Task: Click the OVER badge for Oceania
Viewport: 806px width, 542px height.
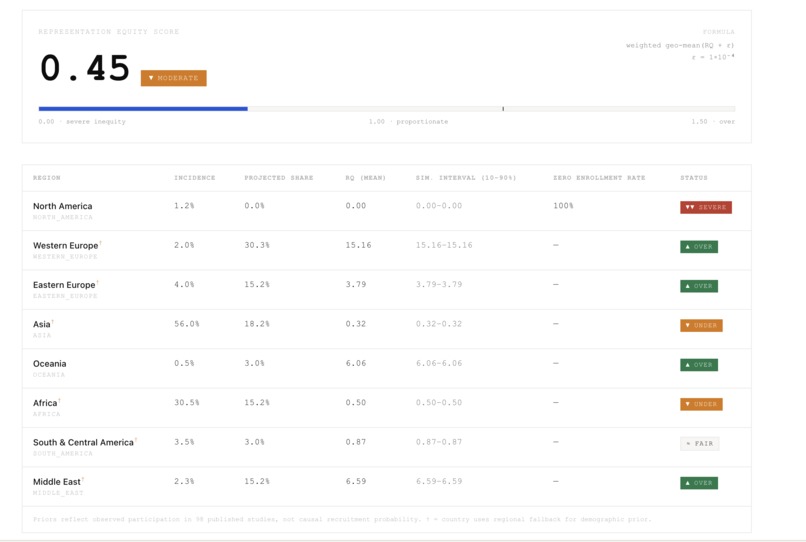Action: 699,365
